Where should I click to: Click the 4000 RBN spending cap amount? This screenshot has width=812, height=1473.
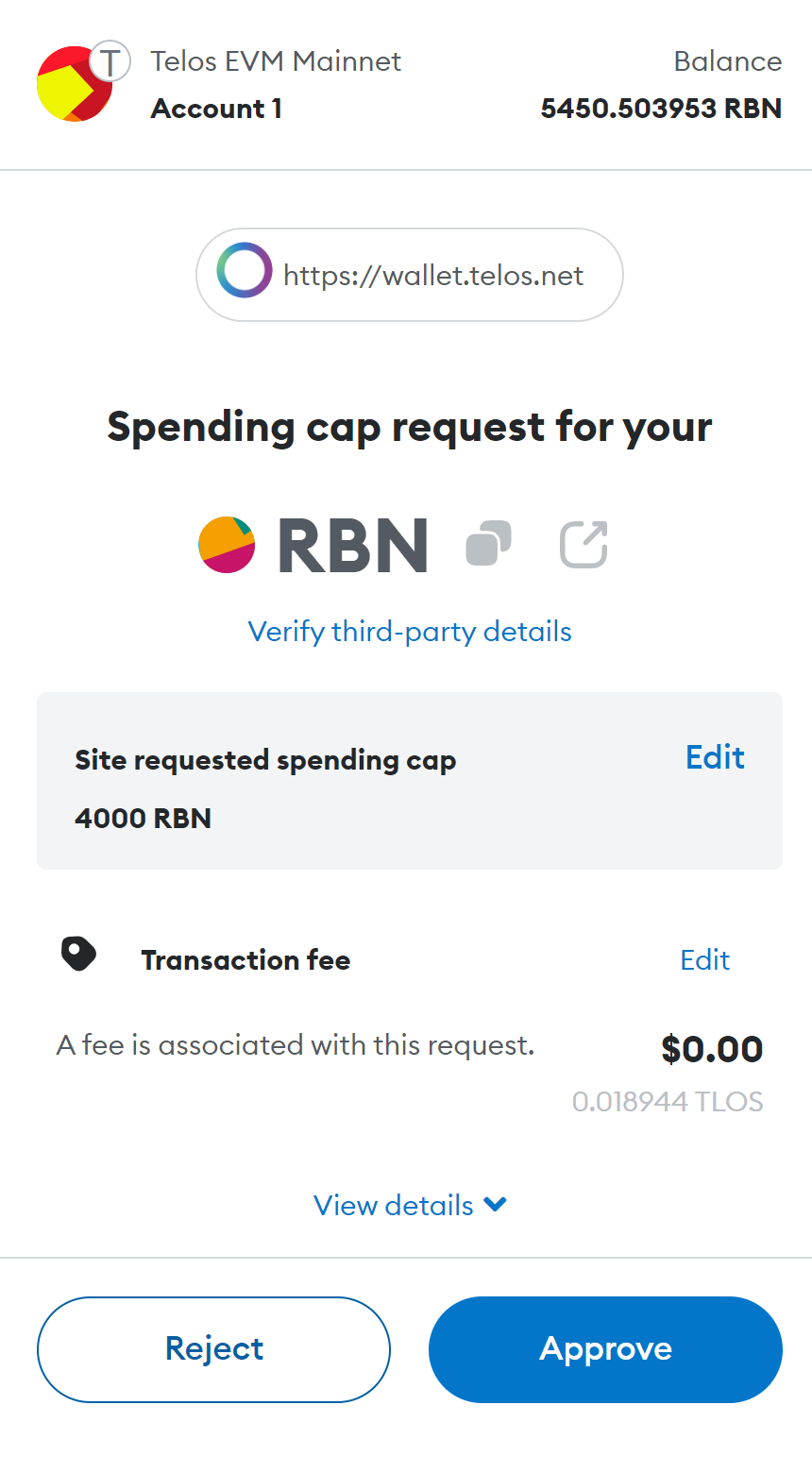143,818
